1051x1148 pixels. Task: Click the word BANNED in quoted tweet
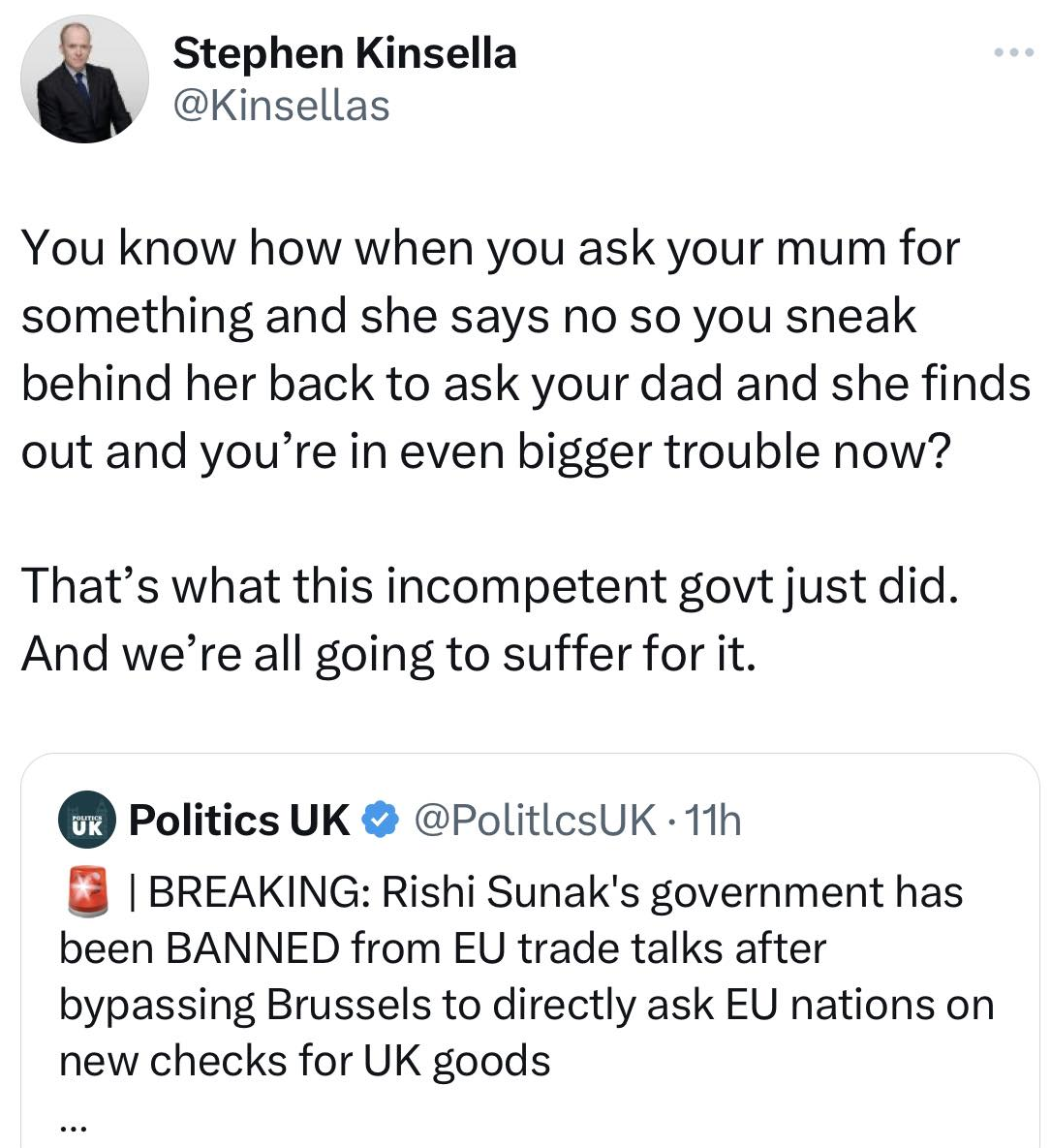coord(252,948)
